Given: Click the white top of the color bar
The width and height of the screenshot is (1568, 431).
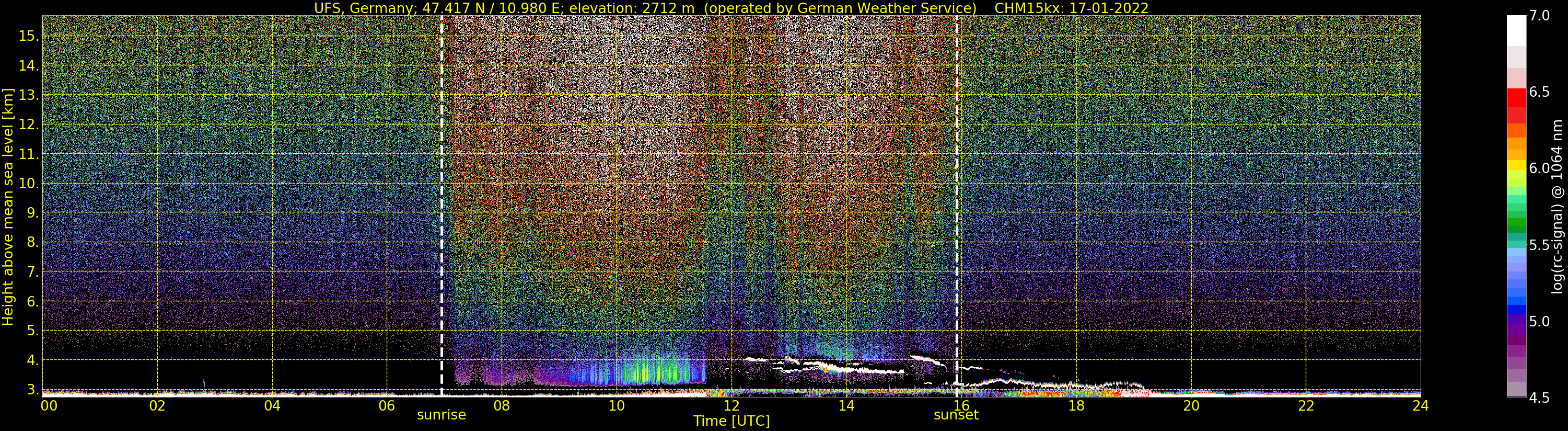Looking at the screenshot, I should pyautogui.click(x=1516, y=30).
